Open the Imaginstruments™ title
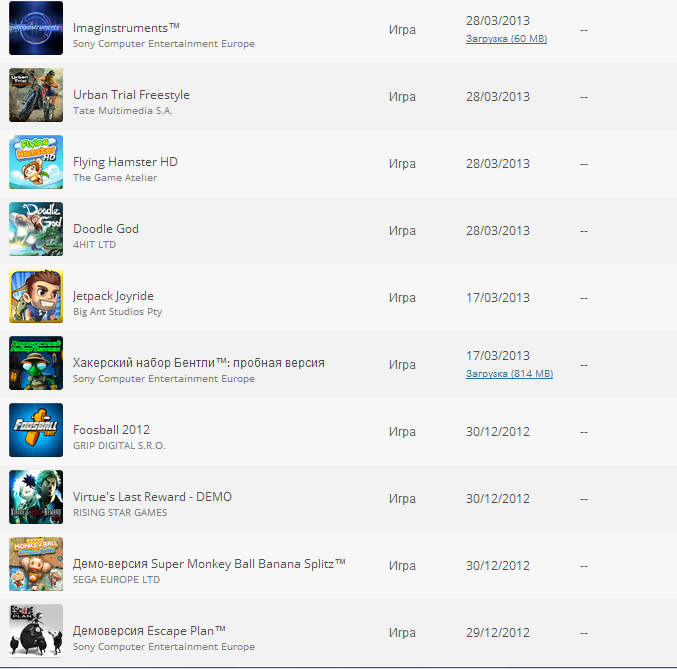The height and width of the screenshot is (669, 677). click(x=120, y=28)
